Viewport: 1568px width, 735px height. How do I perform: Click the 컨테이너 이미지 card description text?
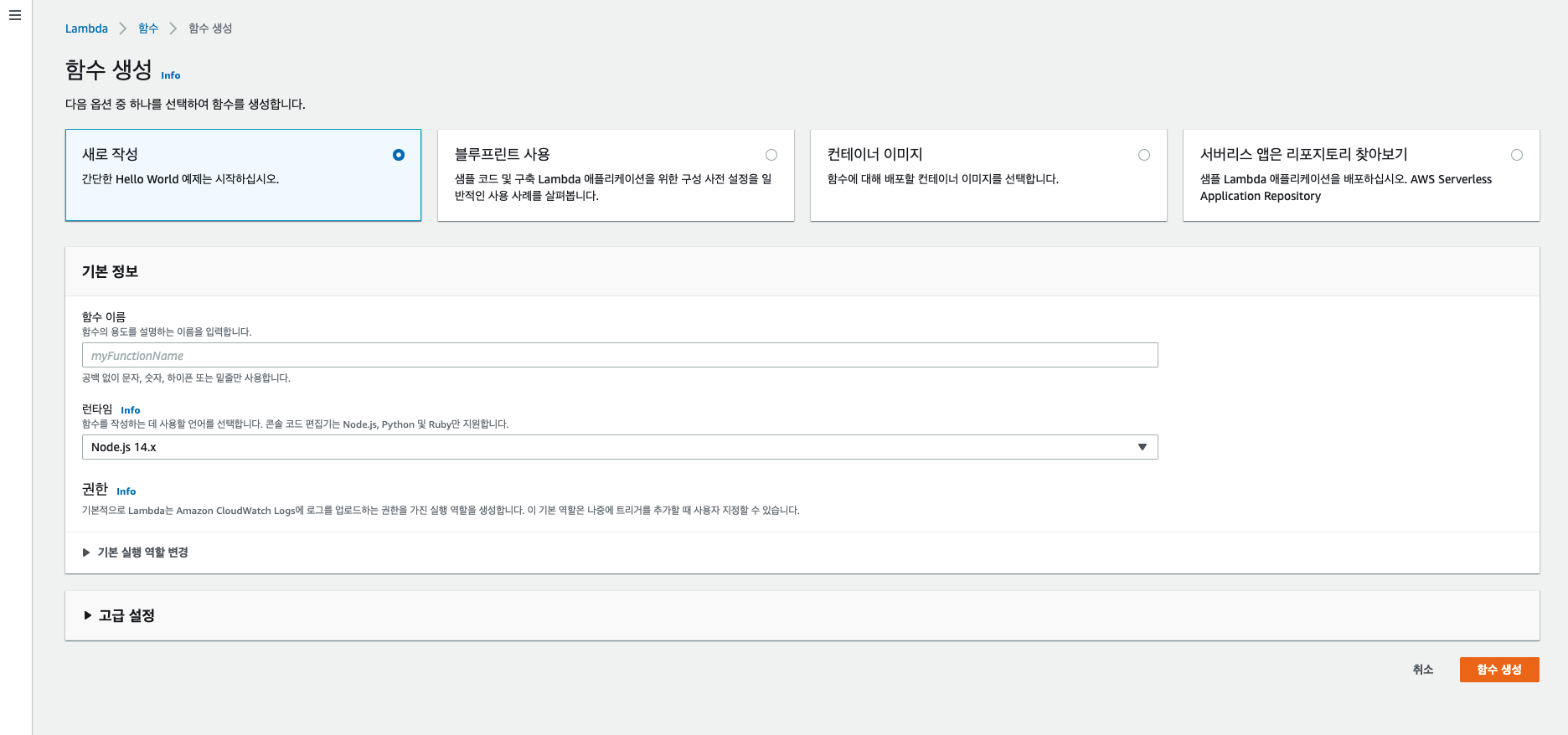tap(943, 179)
